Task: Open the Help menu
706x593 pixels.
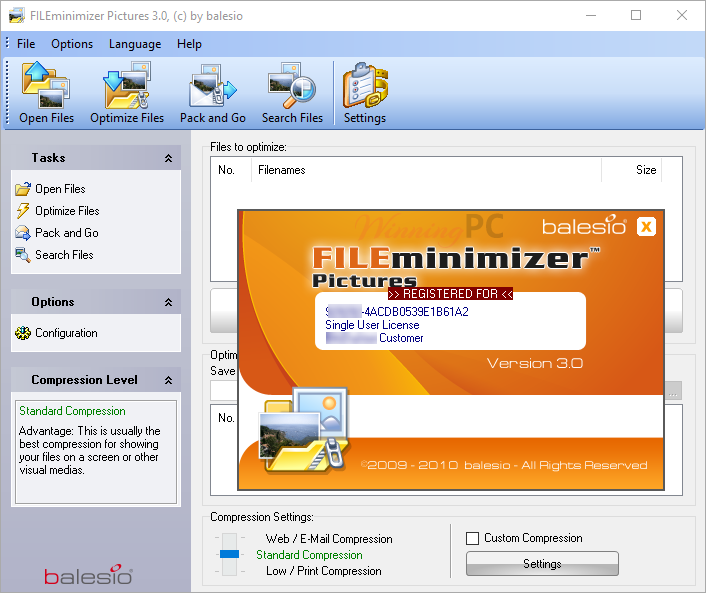Action: pyautogui.click(x=189, y=44)
